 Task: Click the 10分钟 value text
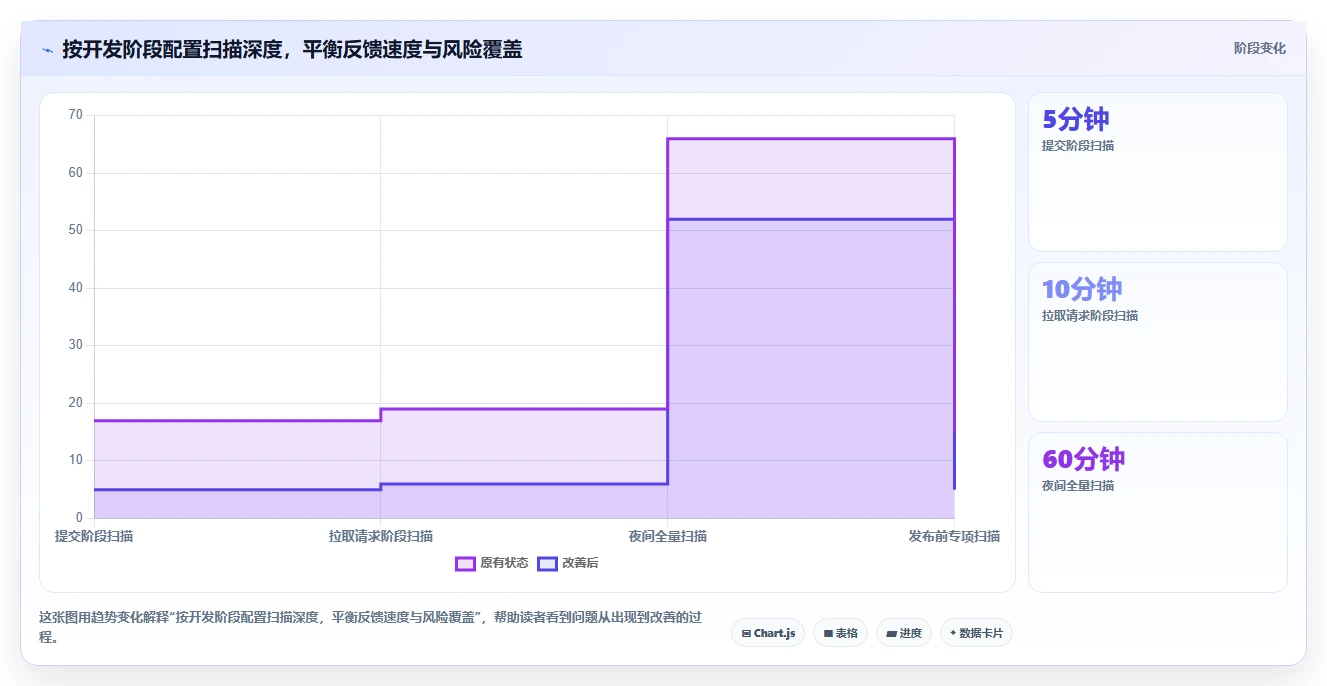click(x=1082, y=289)
